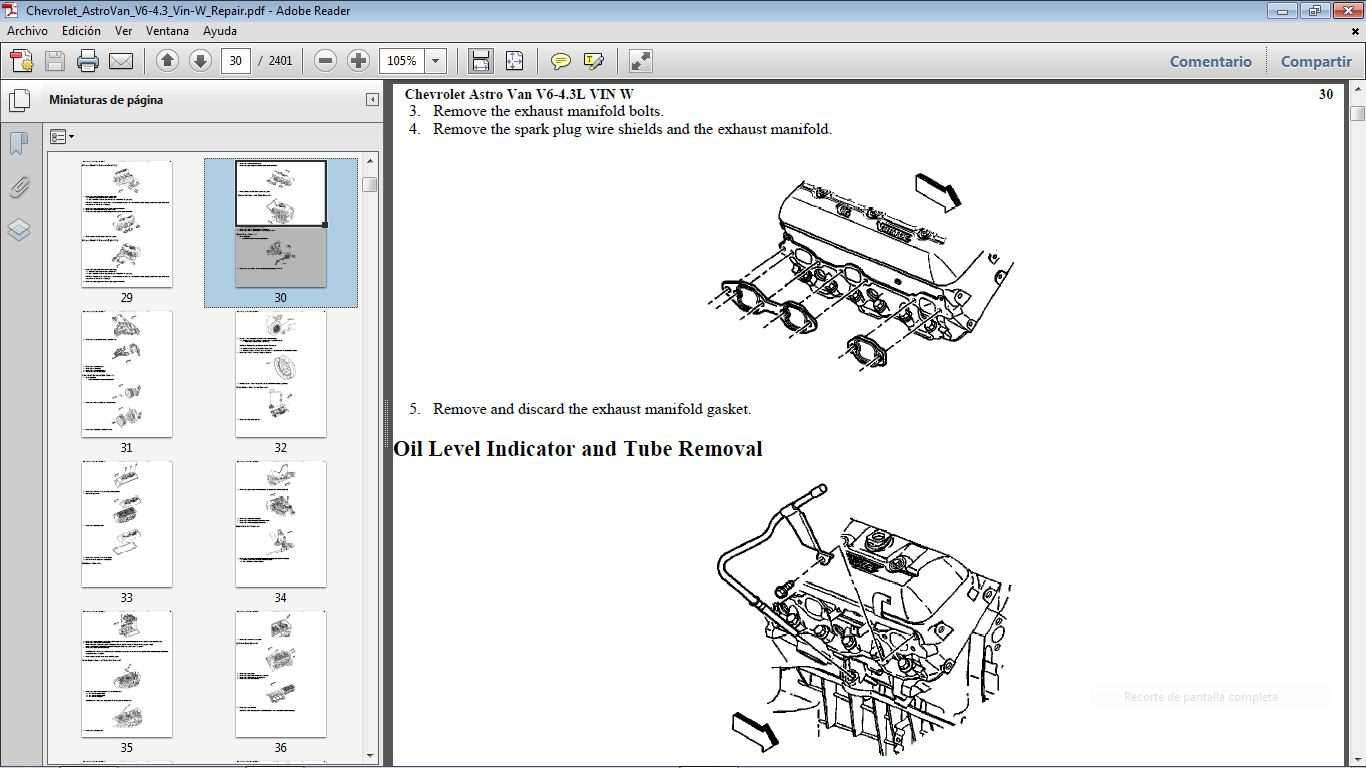Viewport: 1366px width, 768px height.
Task: Open the Archivo menu
Action: point(27,31)
